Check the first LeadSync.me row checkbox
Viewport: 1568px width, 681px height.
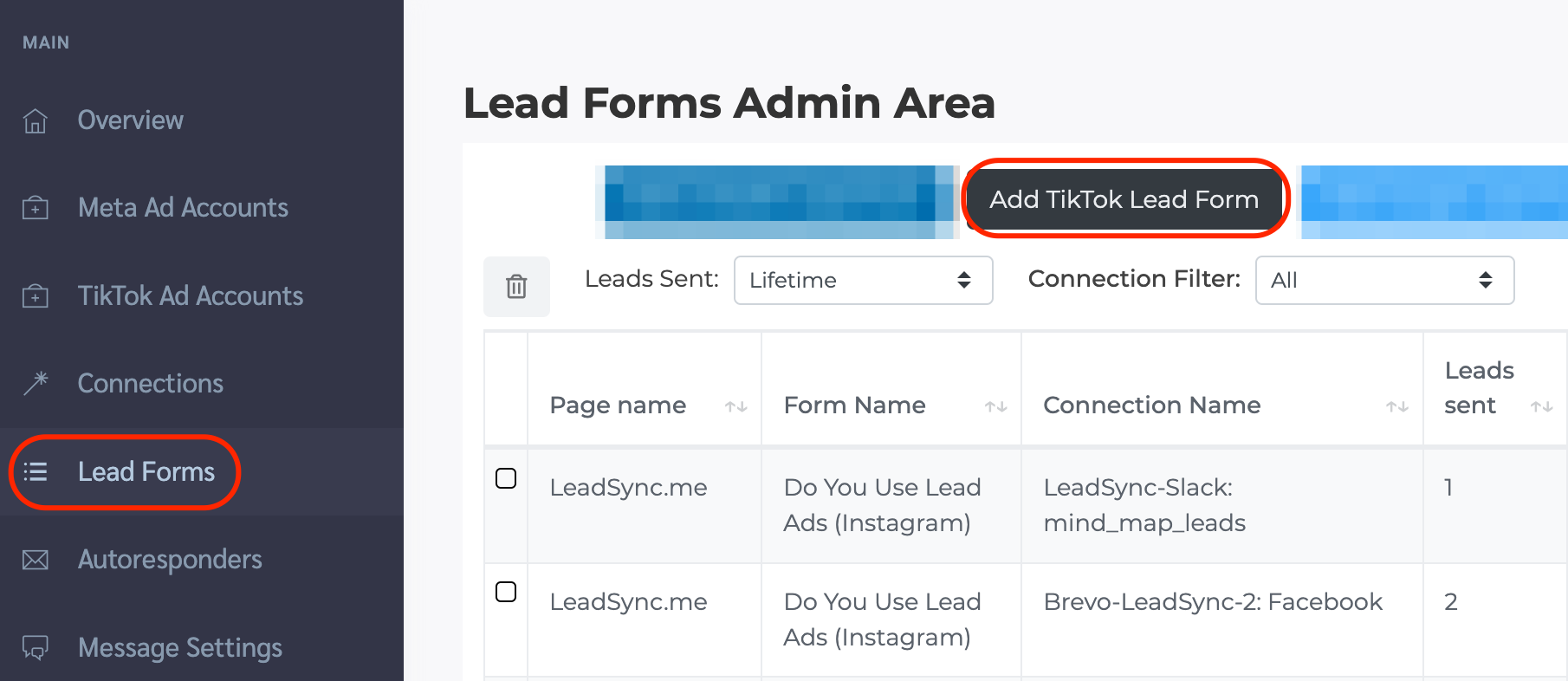(506, 477)
